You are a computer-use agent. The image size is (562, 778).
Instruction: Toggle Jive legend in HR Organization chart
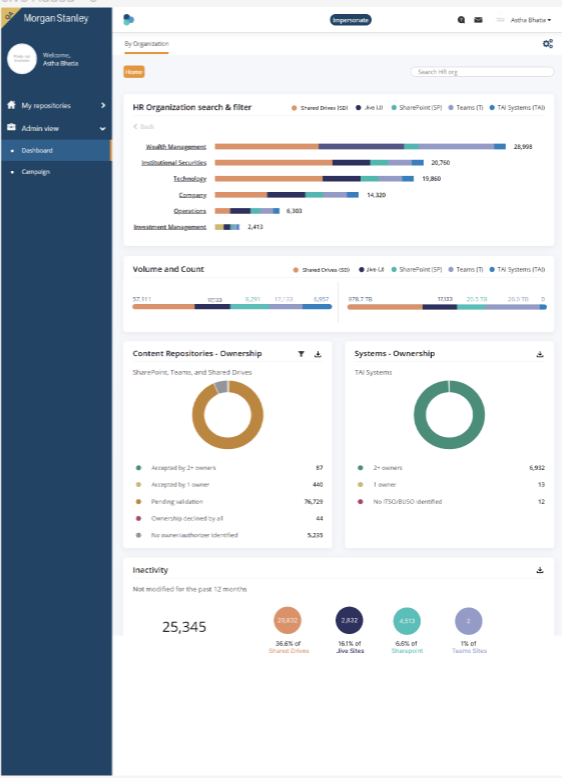(x=369, y=108)
